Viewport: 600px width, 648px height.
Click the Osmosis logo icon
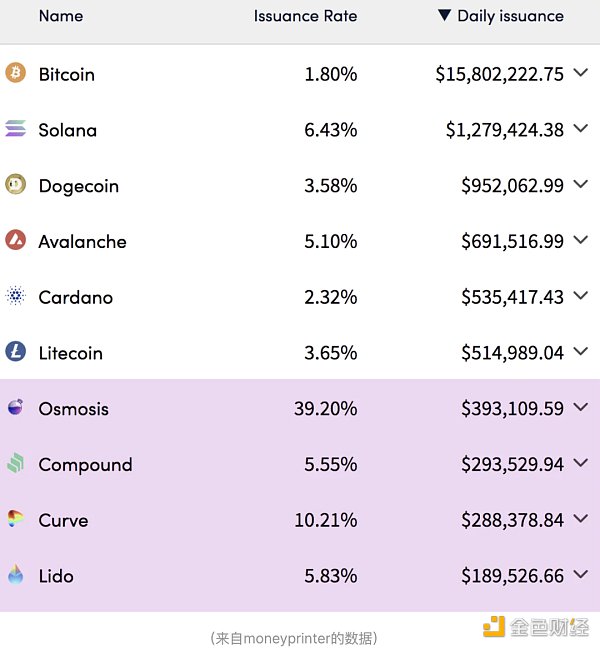pos(15,408)
